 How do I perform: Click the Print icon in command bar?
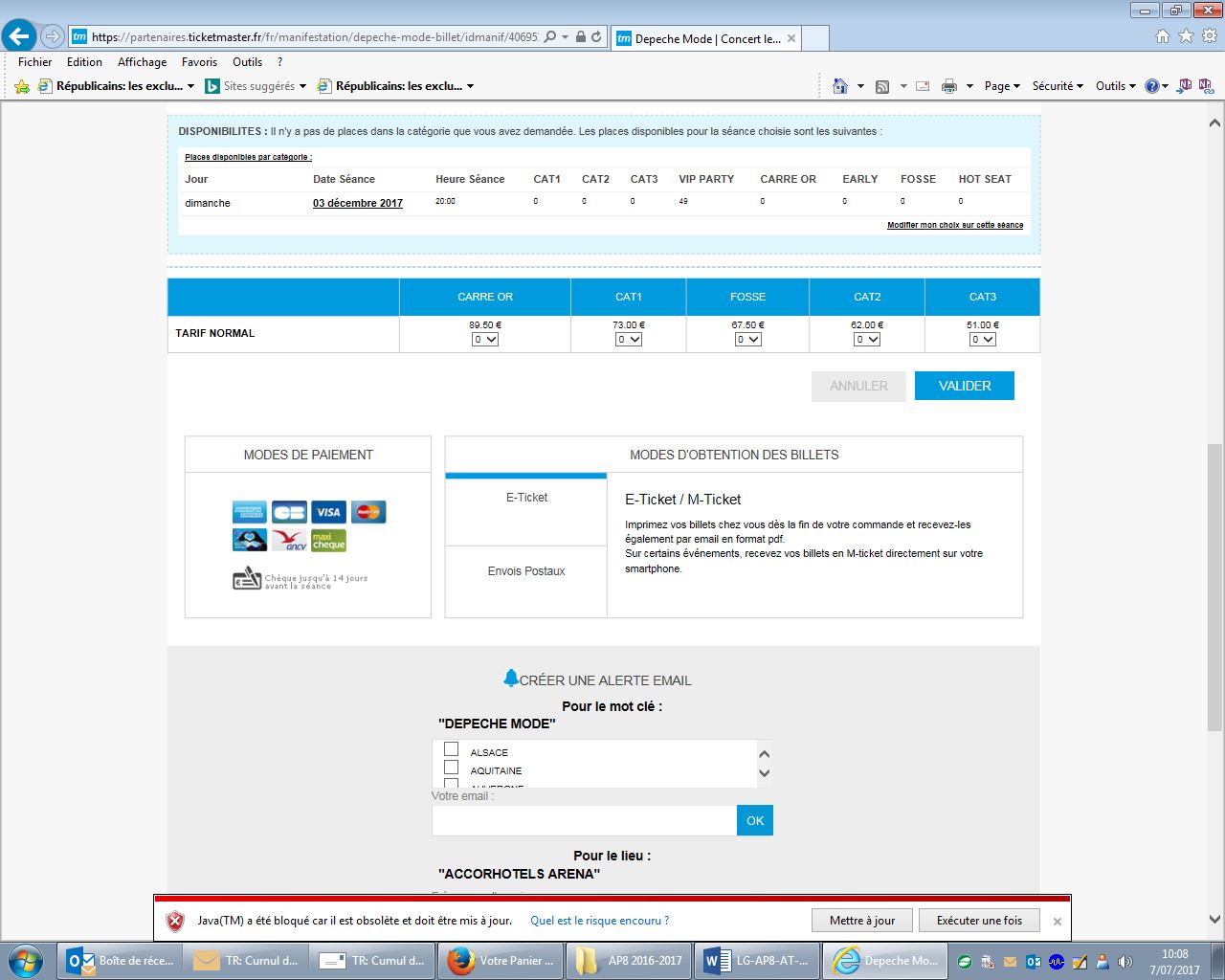[x=949, y=86]
